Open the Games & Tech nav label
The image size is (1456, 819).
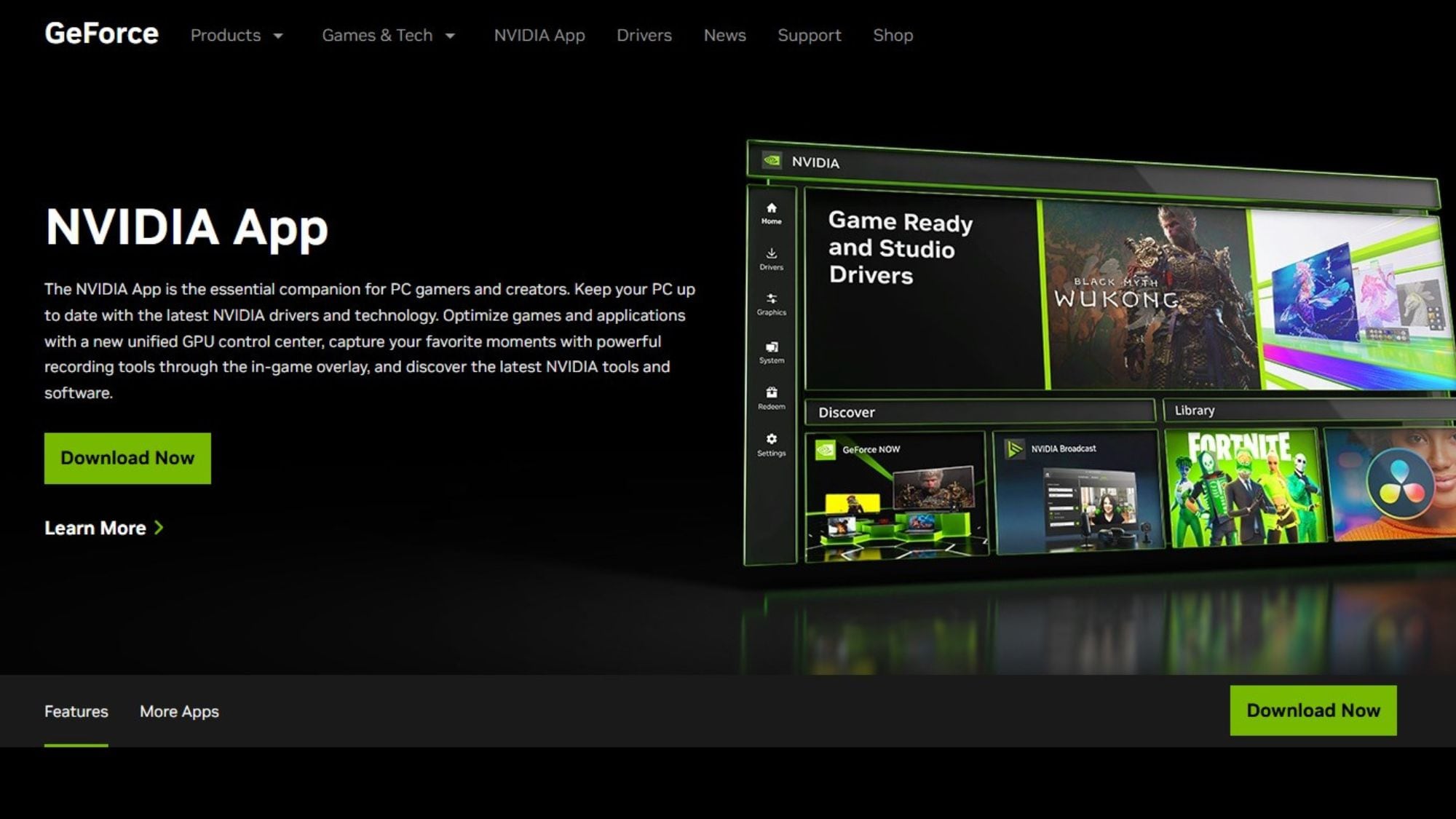coord(377,35)
